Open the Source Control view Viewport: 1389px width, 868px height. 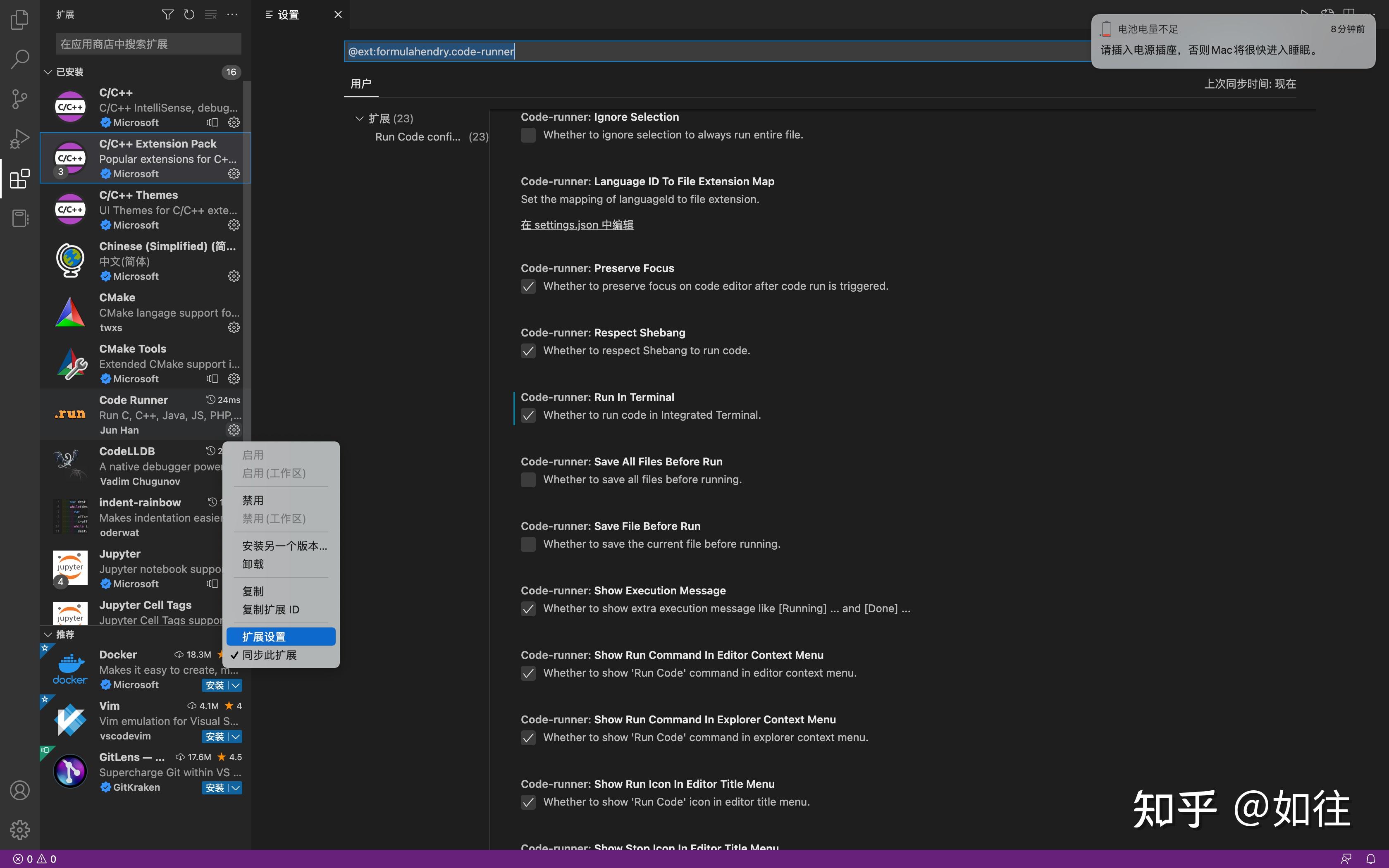[19, 99]
